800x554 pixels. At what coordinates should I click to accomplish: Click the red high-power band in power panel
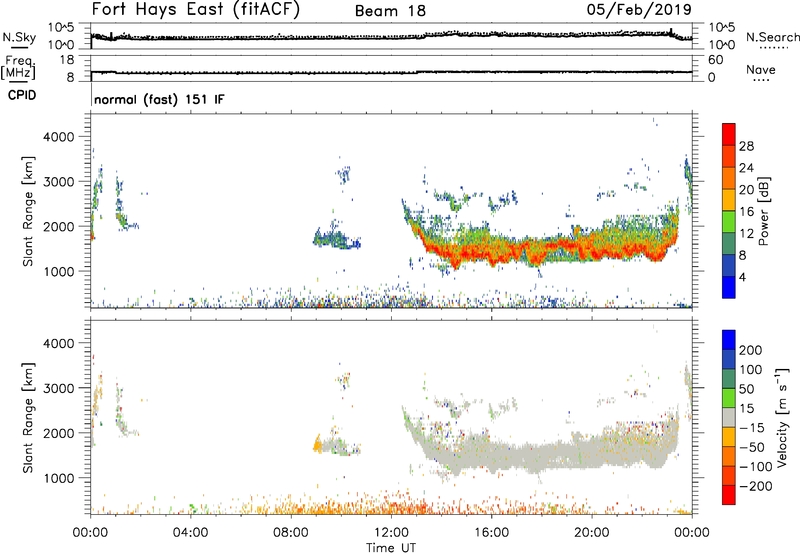point(541,250)
